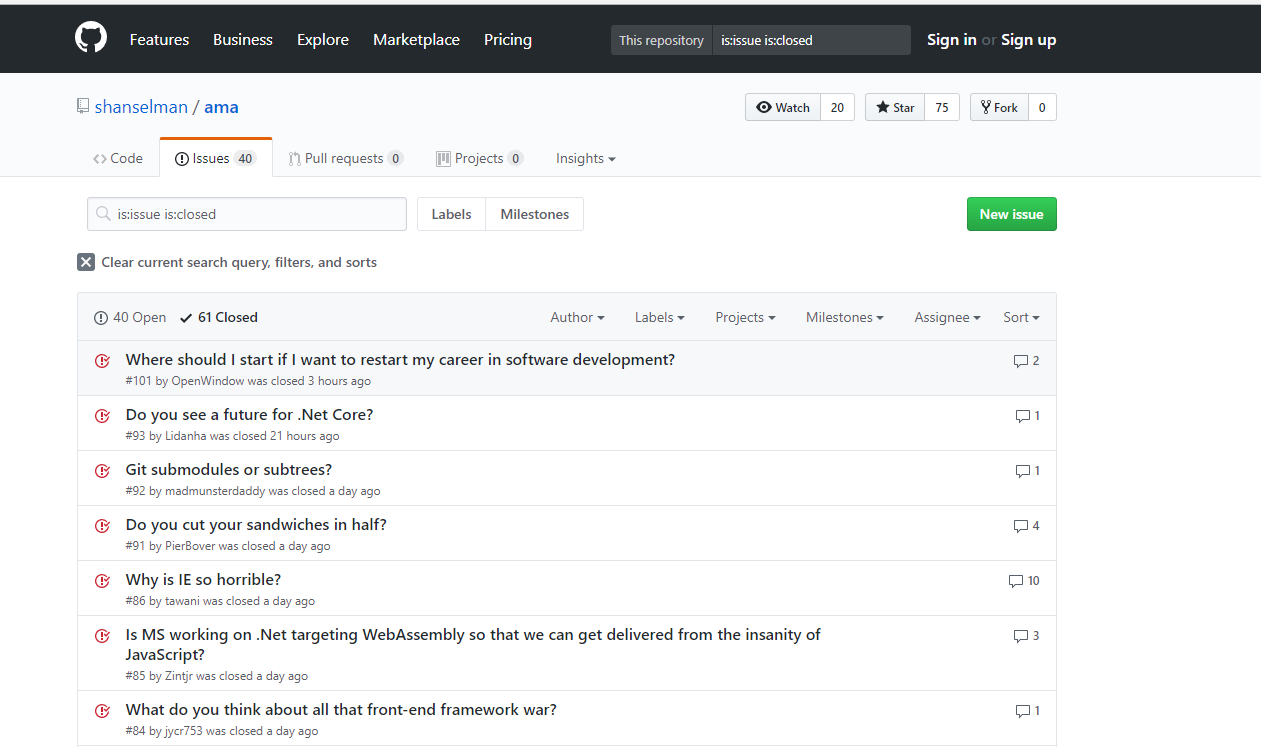The width and height of the screenshot is (1261, 747).
Task: Click the Milestones button next to search
Action: [x=535, y=214]
